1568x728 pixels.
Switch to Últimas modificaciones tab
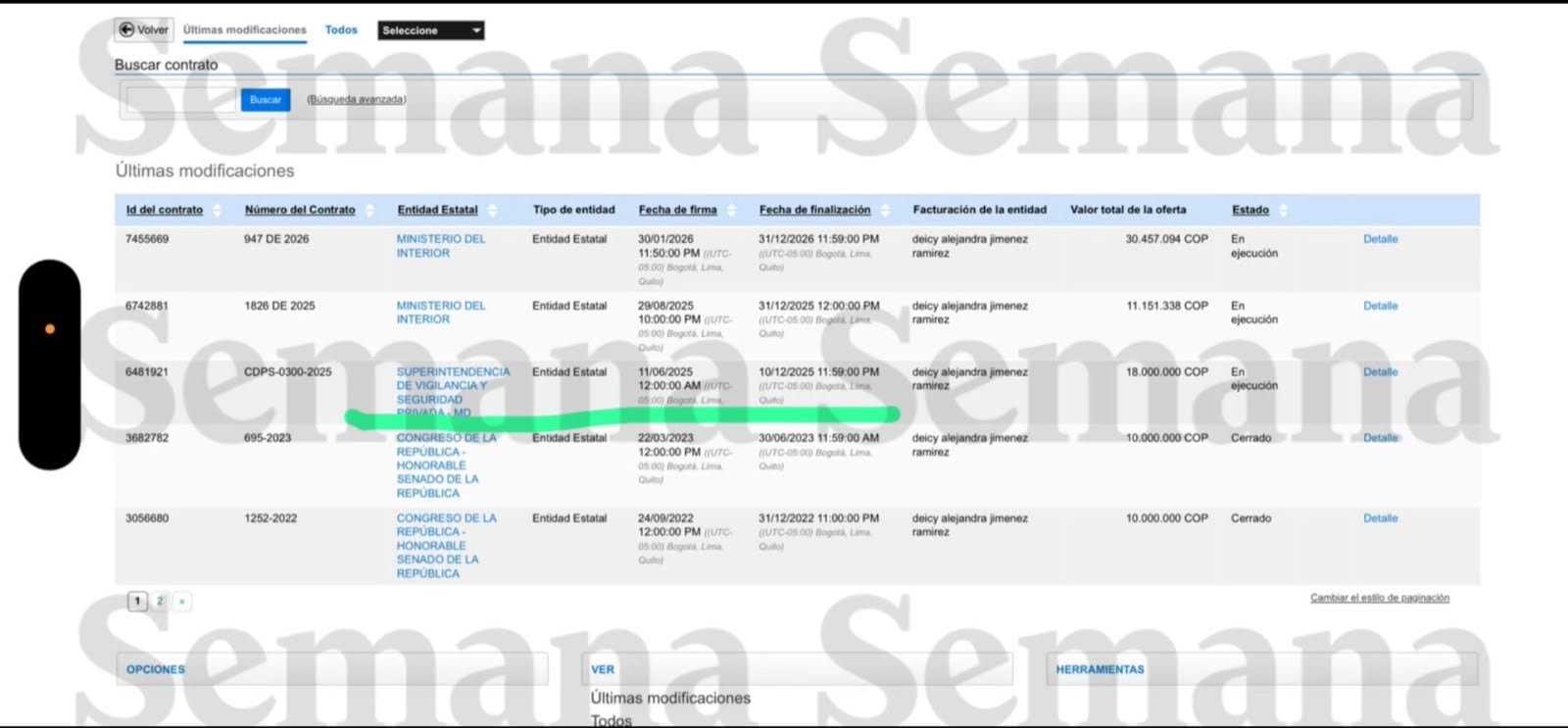pos(244,30)
